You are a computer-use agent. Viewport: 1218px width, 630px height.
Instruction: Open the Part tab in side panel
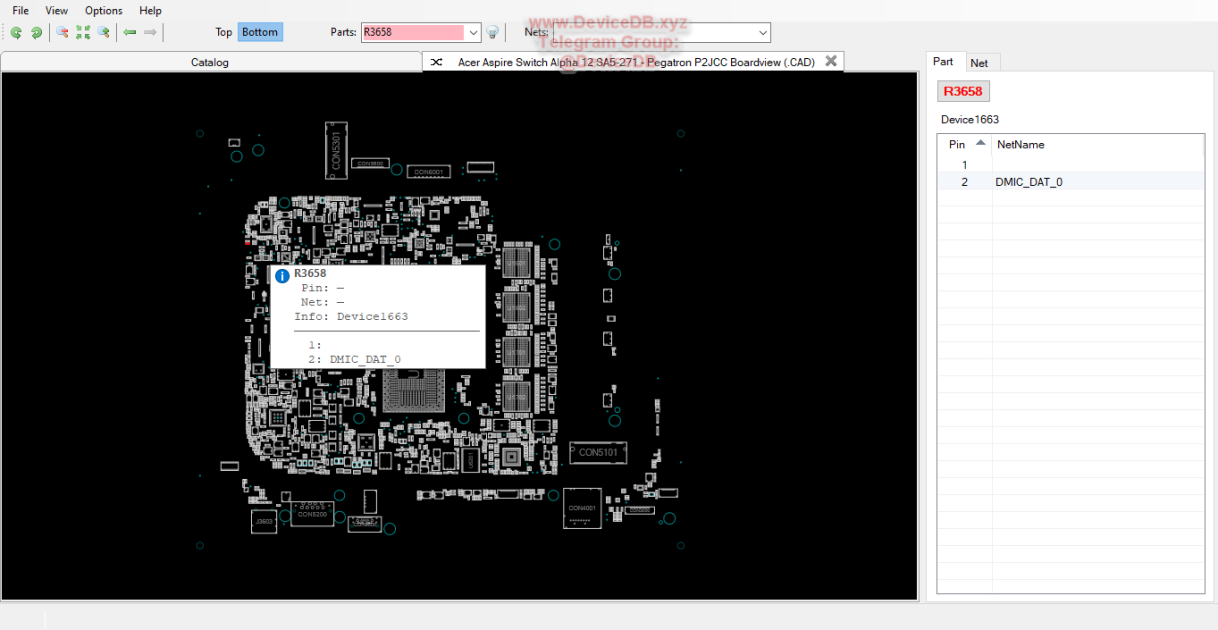click(x=943, y=62)
